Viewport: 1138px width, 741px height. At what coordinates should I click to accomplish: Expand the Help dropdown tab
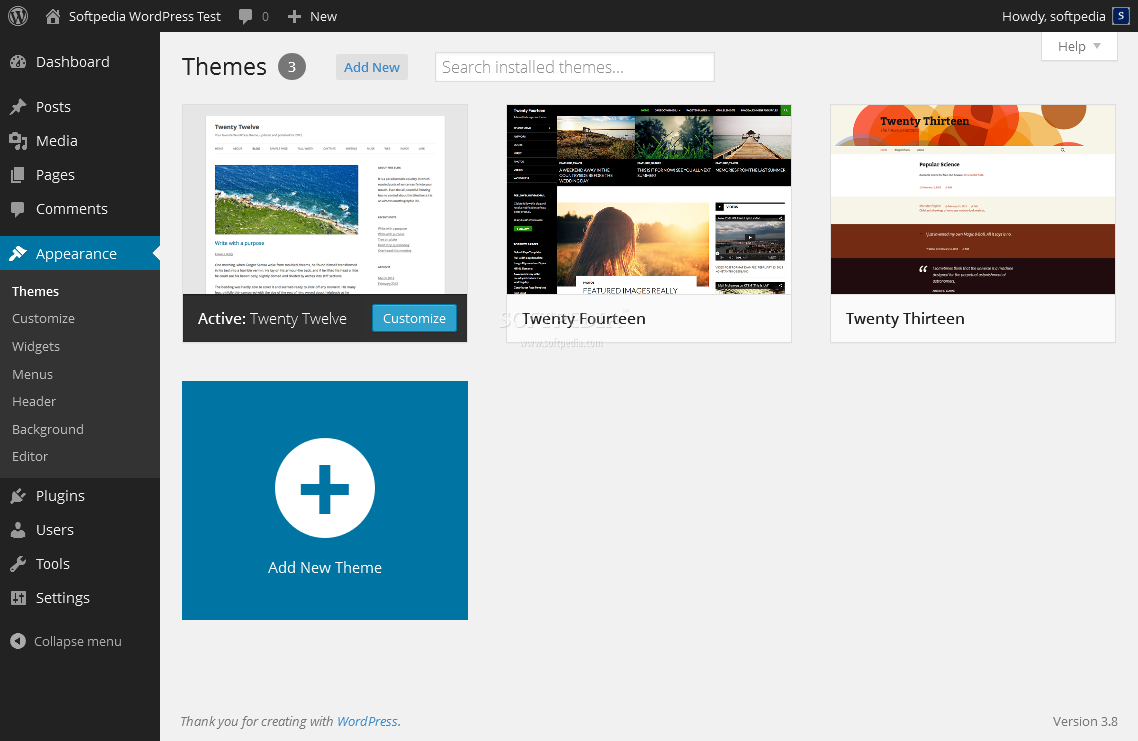tap(1079, 46)
